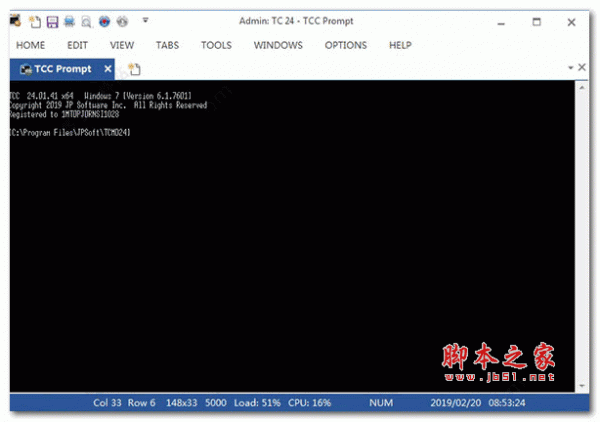600x422 pixels.
Task: Maximize the Take Command window
Action: [536, 22]
